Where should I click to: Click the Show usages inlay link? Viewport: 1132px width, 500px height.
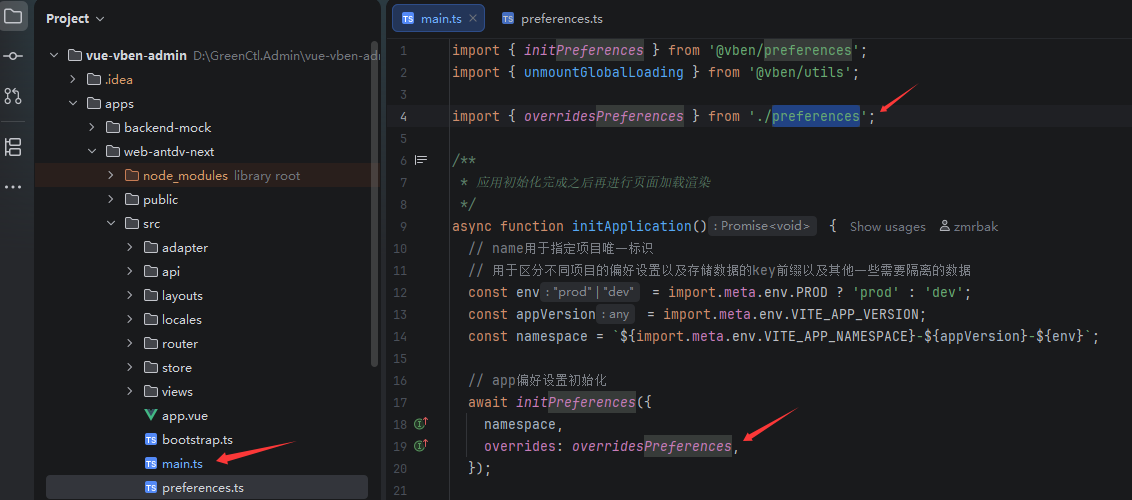887,227
